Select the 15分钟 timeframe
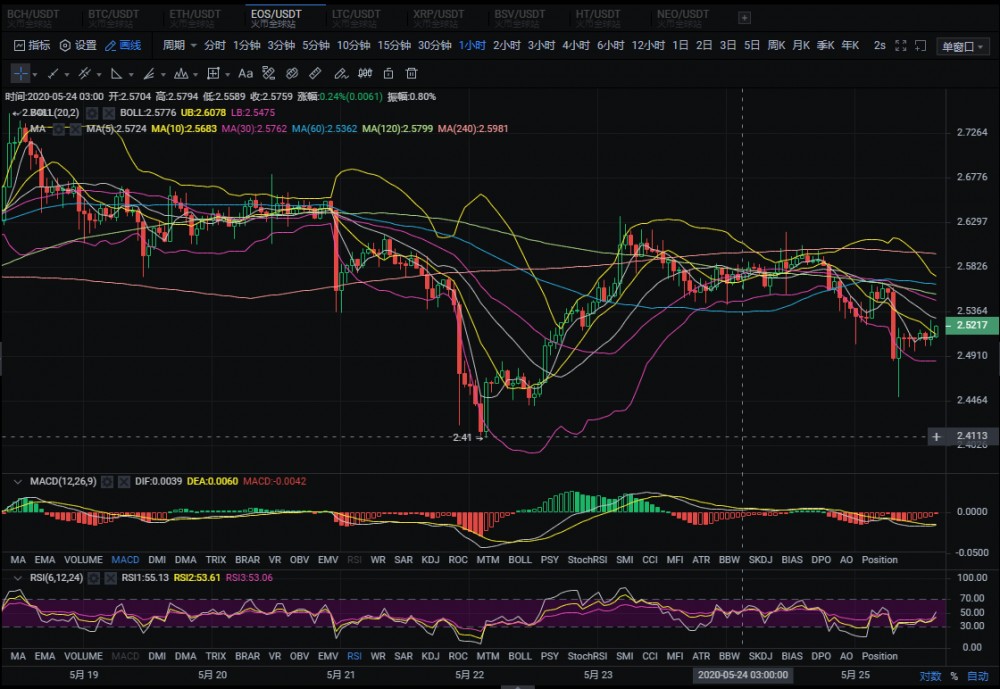Viewport: 1000px width, 689px height. (394, 45)
